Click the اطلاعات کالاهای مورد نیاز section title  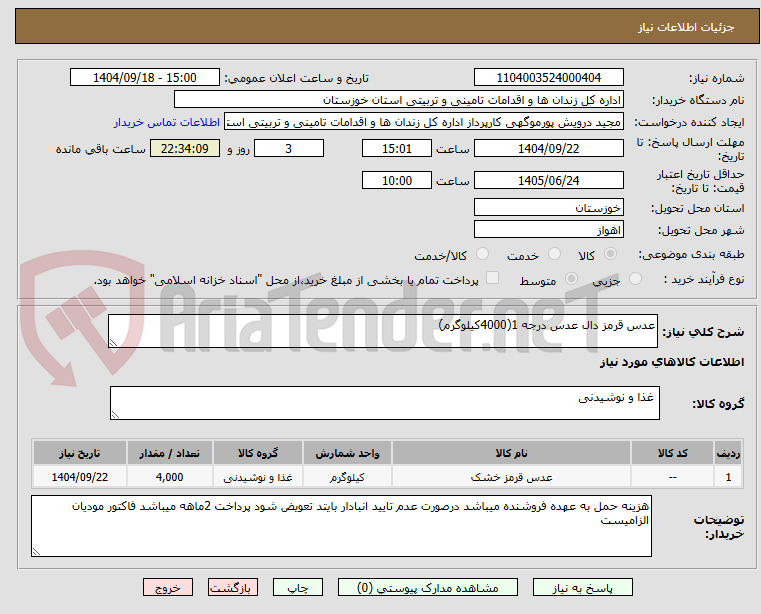[x=672, y=362]
